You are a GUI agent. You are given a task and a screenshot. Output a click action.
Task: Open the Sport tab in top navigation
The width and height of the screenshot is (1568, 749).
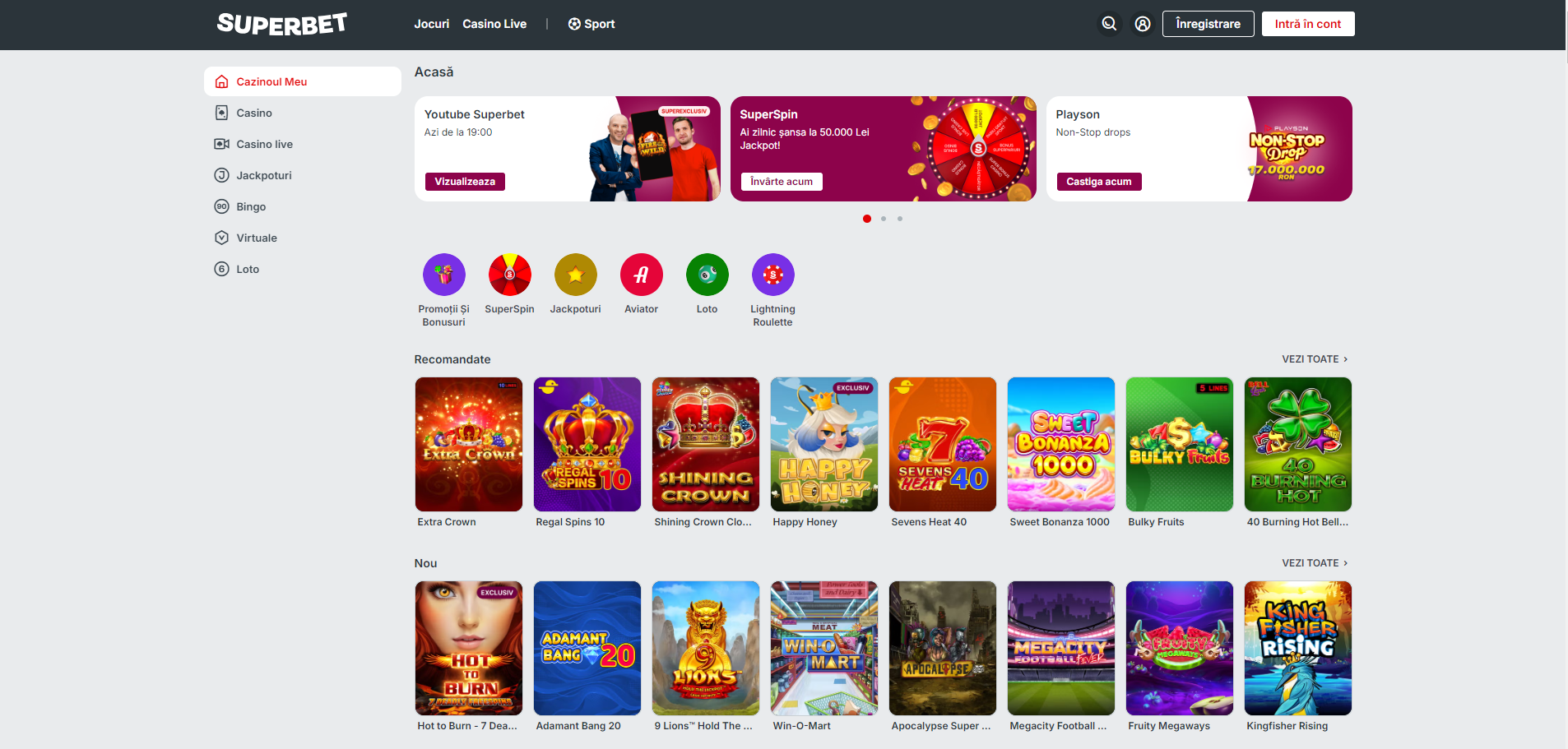(591, 24)
